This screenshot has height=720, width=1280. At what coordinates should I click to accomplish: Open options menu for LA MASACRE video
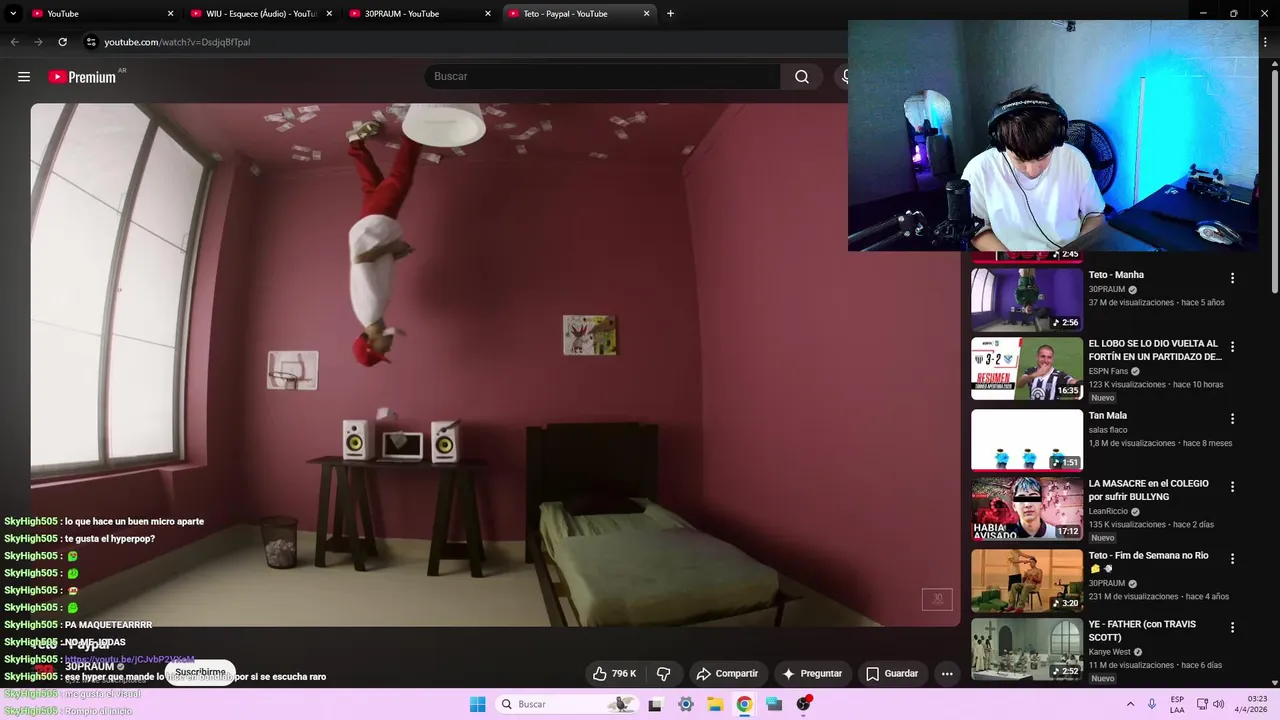[1232, 487]
